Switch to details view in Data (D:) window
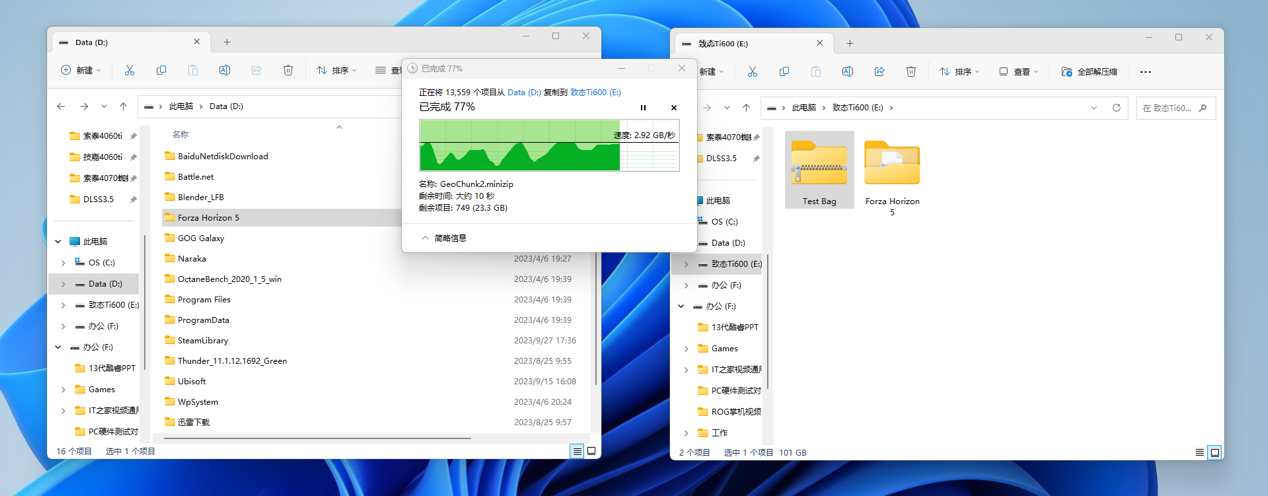1268x496 pixels. [x=577, y=451]
